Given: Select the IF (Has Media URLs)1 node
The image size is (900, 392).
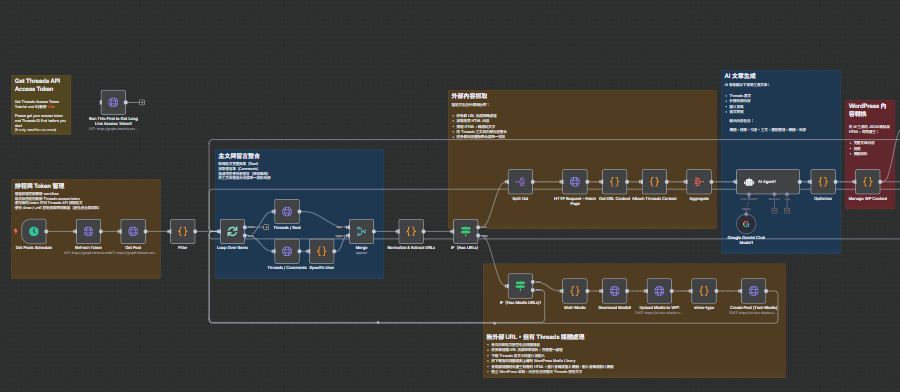Looking at the screenshot, I should 520,286.
